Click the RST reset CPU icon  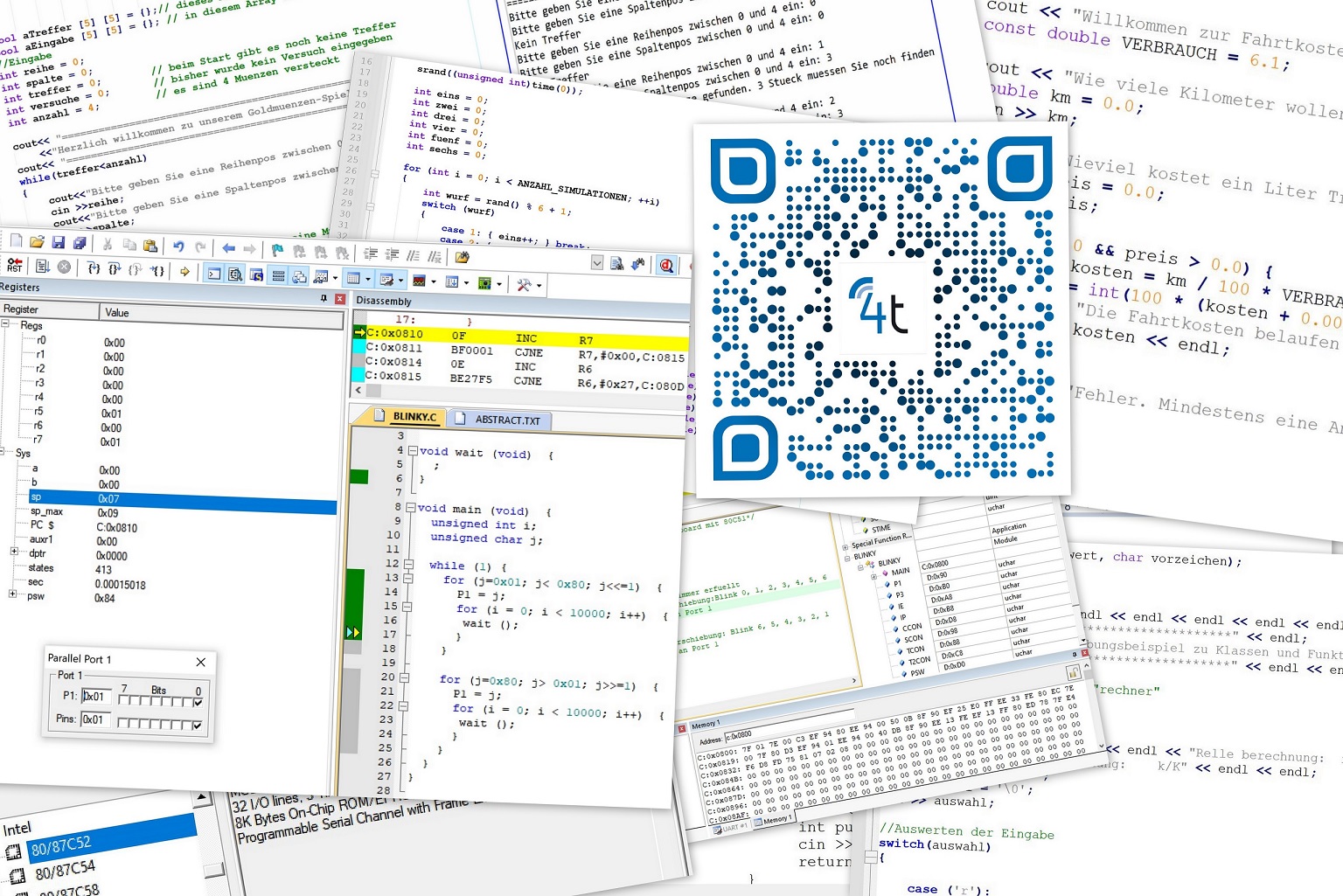(x=15, y=266)
